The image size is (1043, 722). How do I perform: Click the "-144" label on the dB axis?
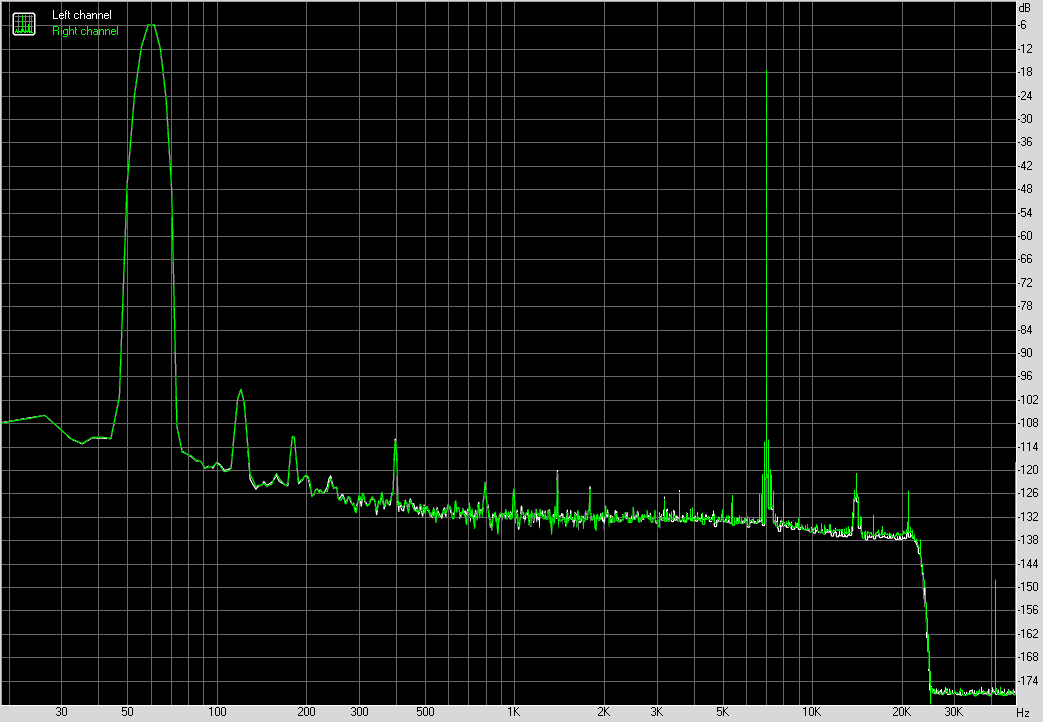pos(1028,563)
